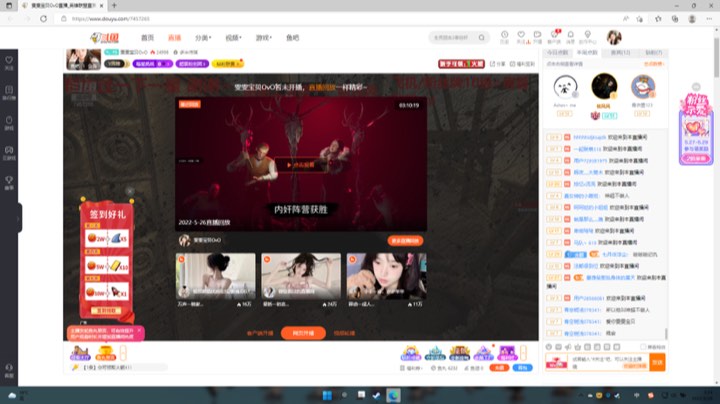Viewport: 720px width, 404px height.
Task: Open the Douyu logo home link
Action: 105,38
